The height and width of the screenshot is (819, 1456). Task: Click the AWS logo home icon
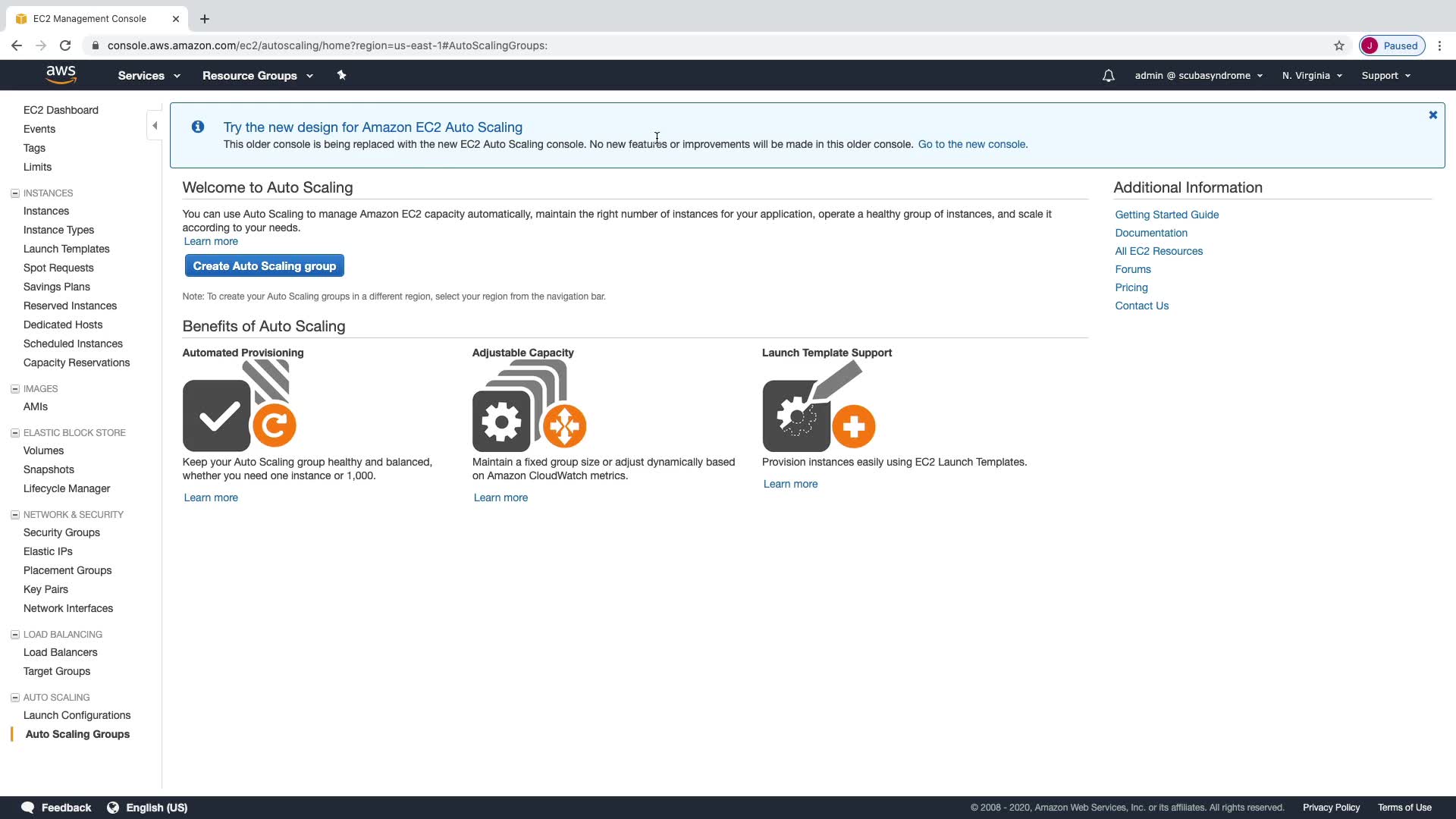tap(61, 74)
